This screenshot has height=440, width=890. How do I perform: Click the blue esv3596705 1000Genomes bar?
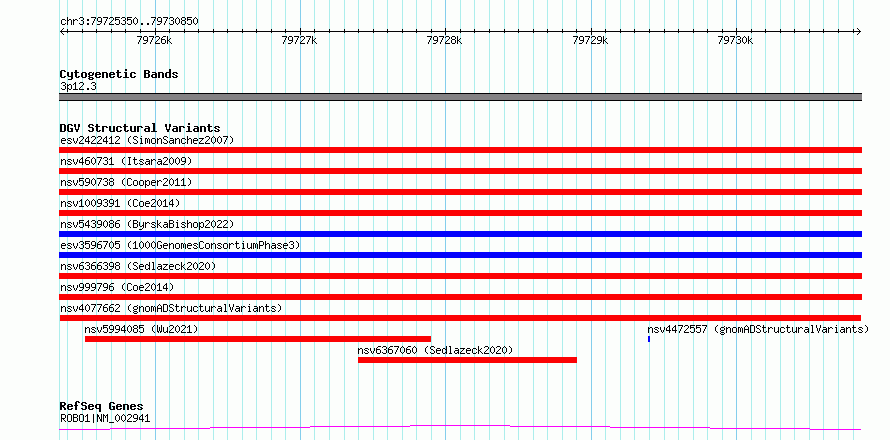pyautogui.click(x=460, y=255)
